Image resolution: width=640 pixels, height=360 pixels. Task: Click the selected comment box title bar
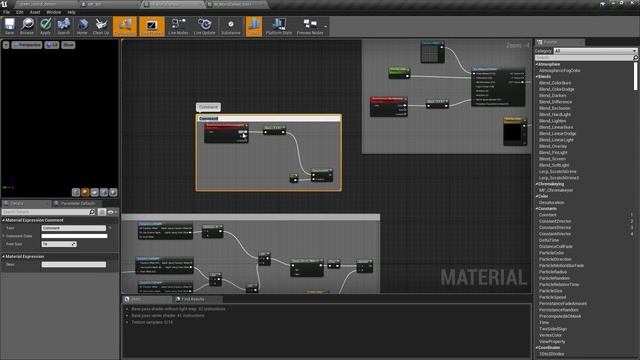[x=269, y=118]
